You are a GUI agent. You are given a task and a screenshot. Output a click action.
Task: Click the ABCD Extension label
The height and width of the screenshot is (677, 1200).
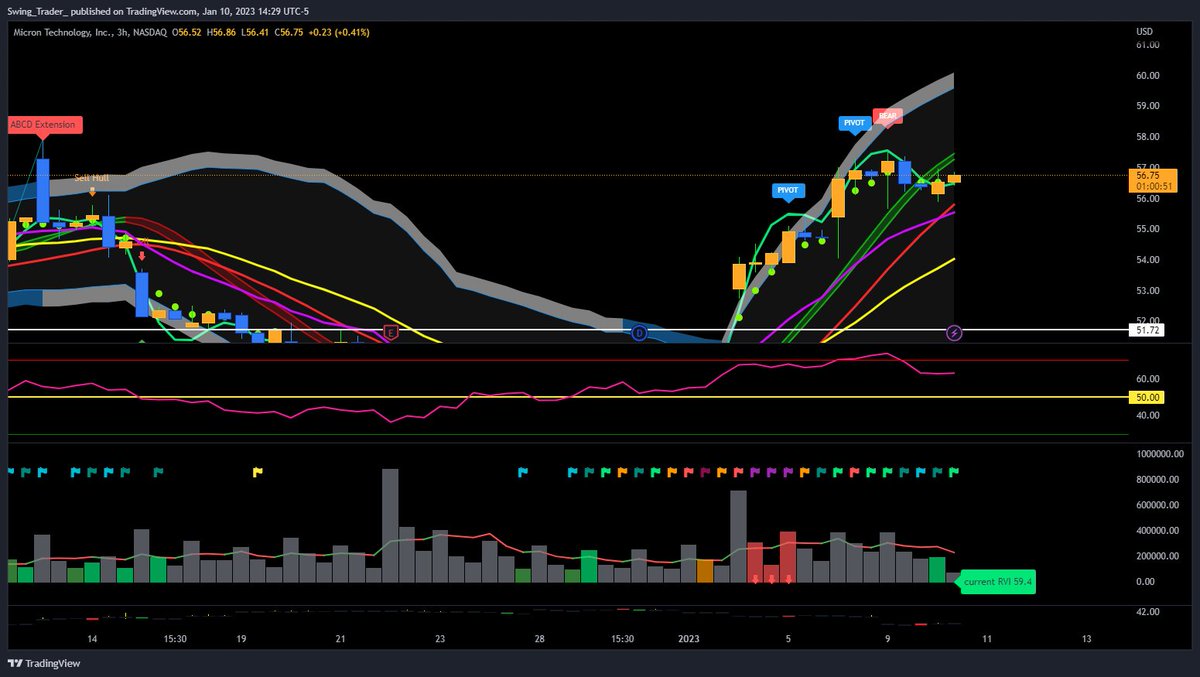[44, 124]
